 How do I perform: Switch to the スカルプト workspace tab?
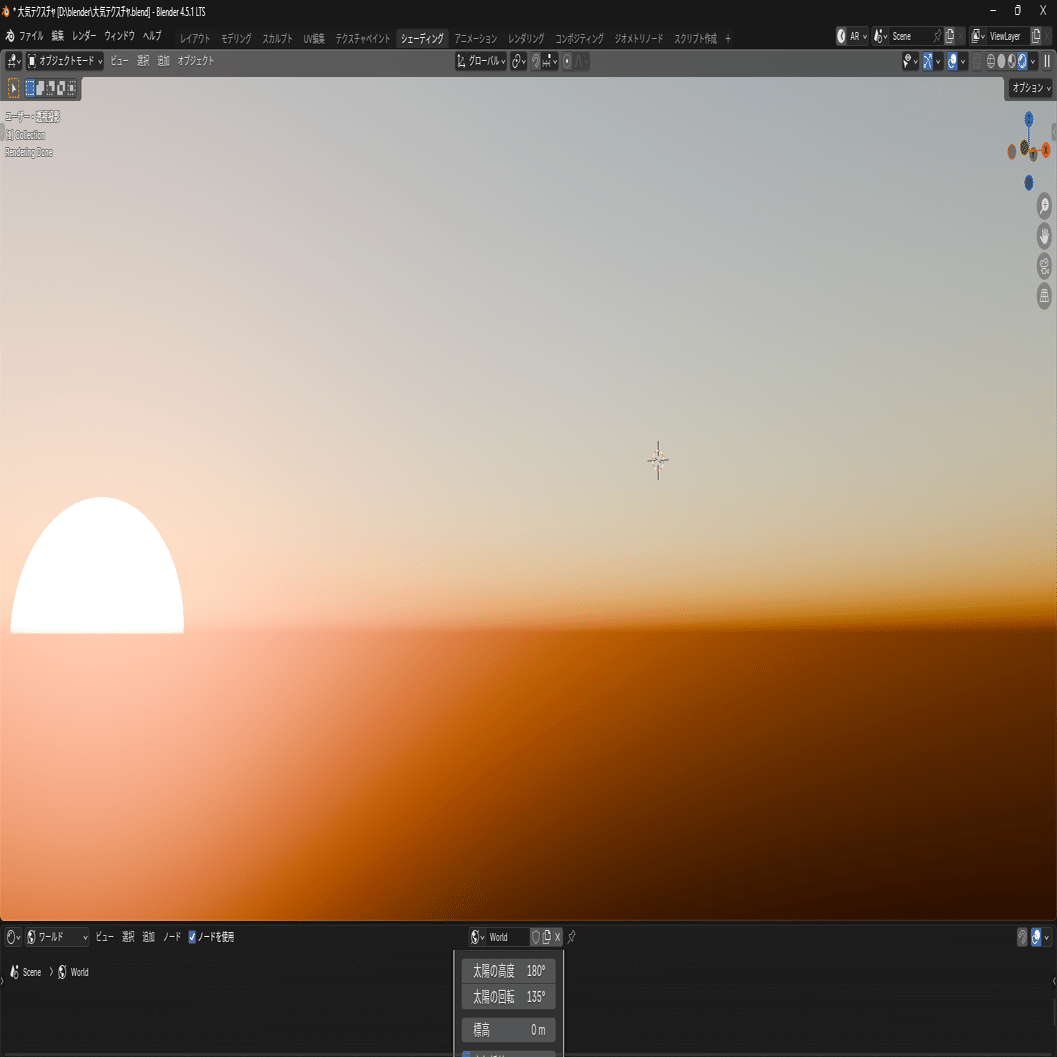(x=278, y=38)
